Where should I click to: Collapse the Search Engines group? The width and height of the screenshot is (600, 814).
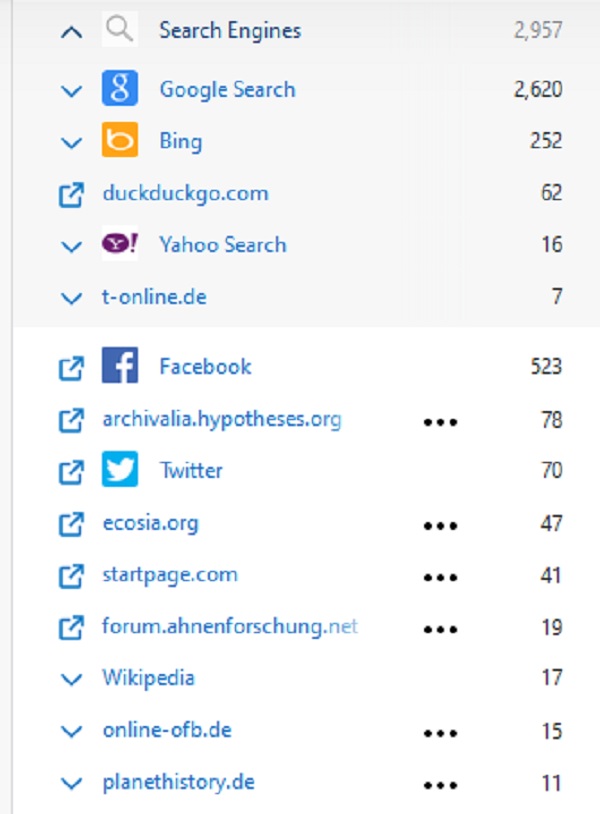[70, 32]
